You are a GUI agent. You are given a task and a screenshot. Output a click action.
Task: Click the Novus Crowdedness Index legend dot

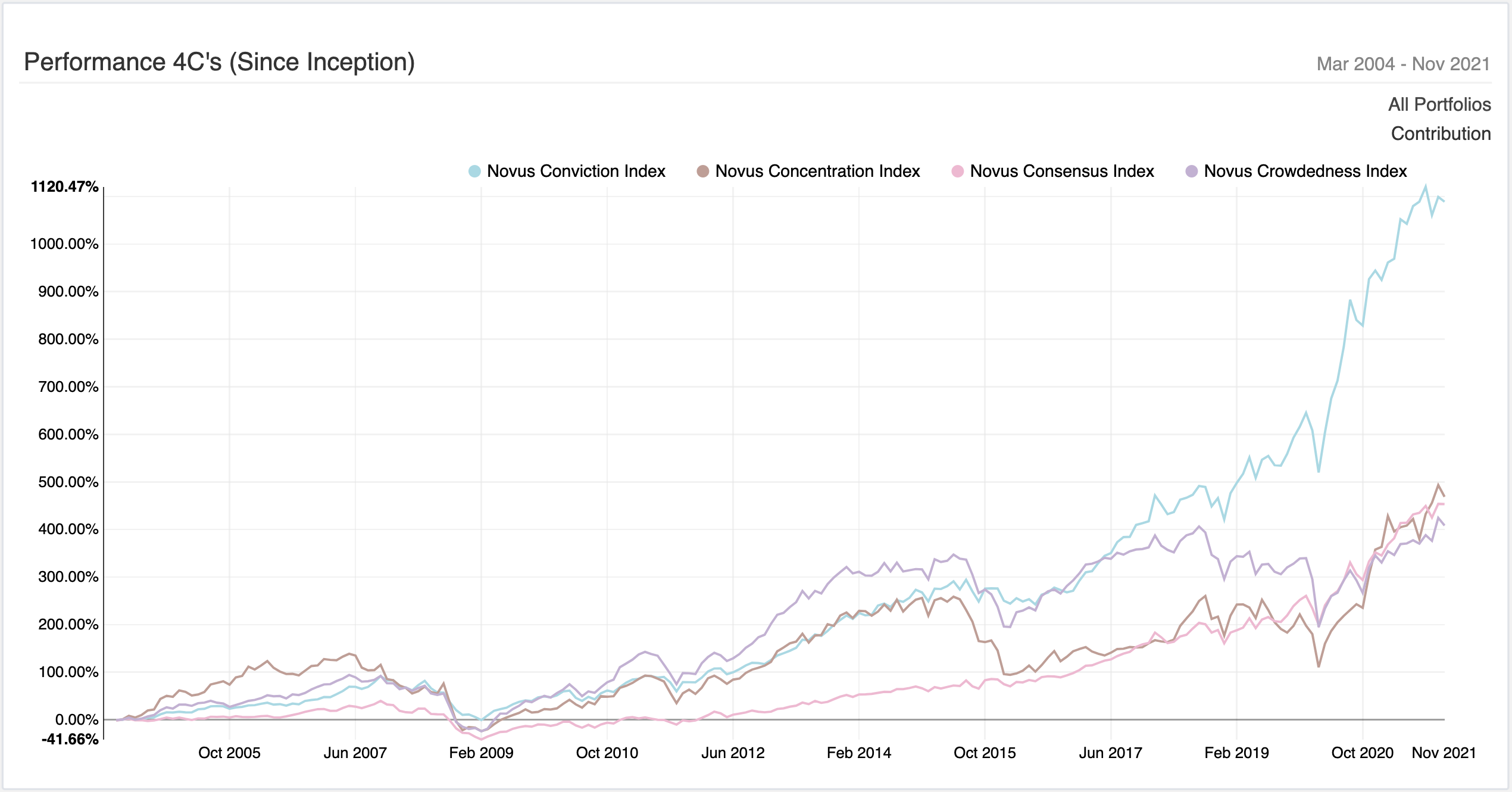[x=1191, y=172]
